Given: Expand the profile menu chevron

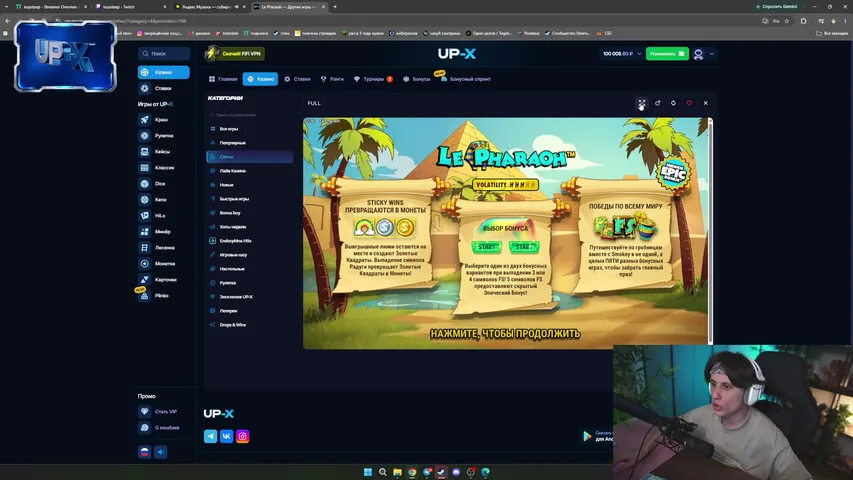Looking at the screenshot, I should [712, 54].
